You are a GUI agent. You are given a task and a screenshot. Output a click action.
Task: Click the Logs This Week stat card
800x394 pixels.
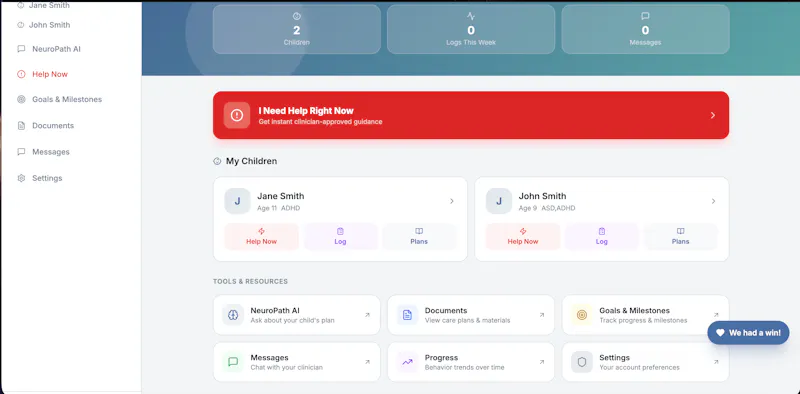pos(471,29)
